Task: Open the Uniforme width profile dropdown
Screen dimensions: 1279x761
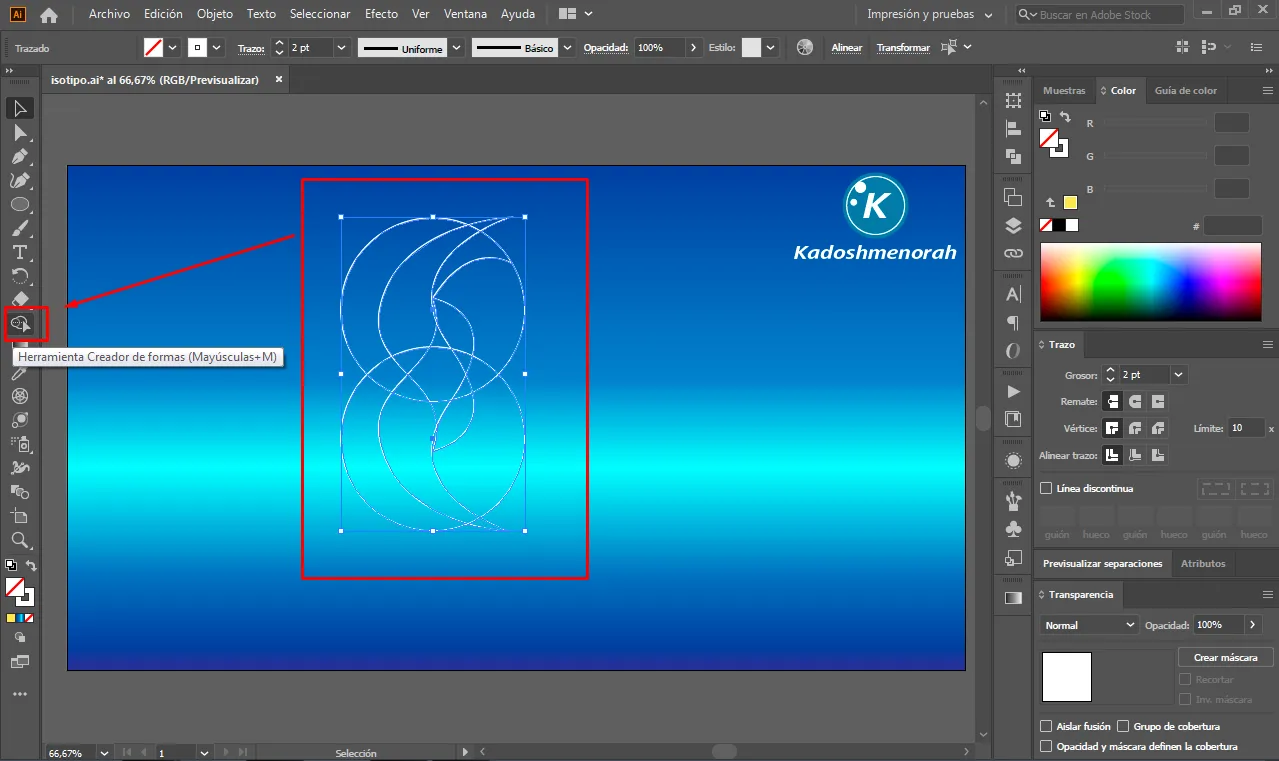Action: pos(457,47)
